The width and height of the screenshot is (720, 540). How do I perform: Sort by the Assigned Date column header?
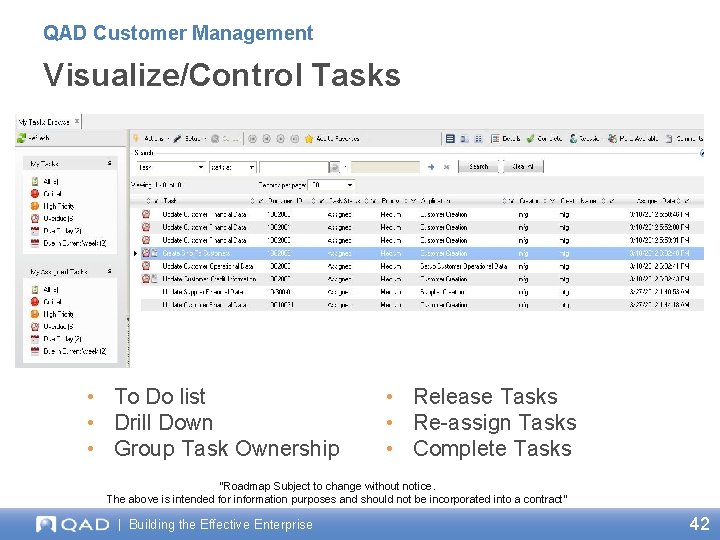click(656, 201)
